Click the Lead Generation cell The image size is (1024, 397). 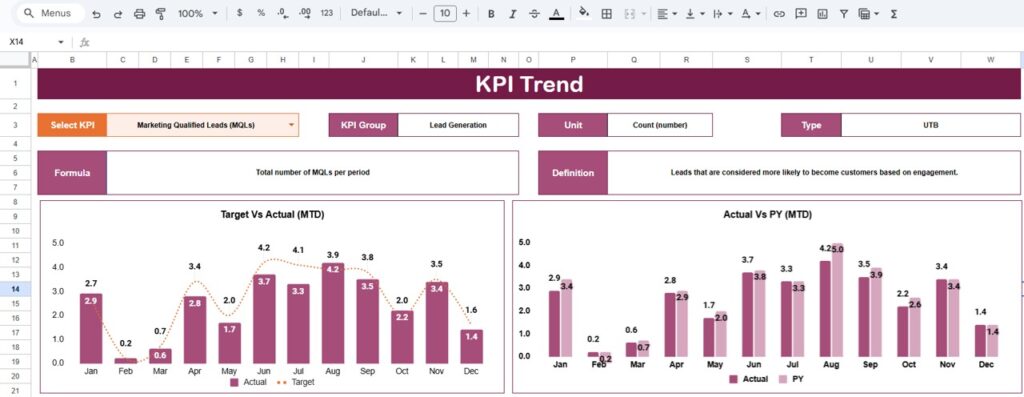[x=458, y=125]
